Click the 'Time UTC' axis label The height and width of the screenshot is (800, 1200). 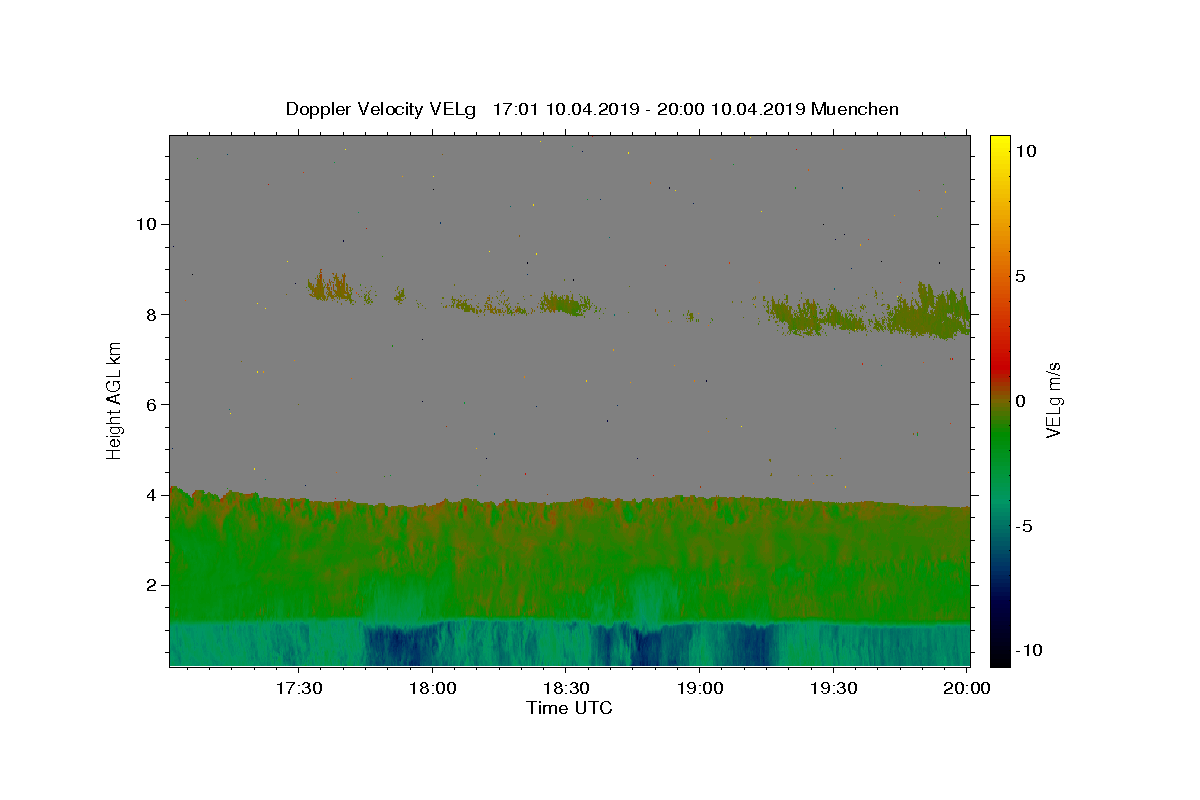[569, 708]
